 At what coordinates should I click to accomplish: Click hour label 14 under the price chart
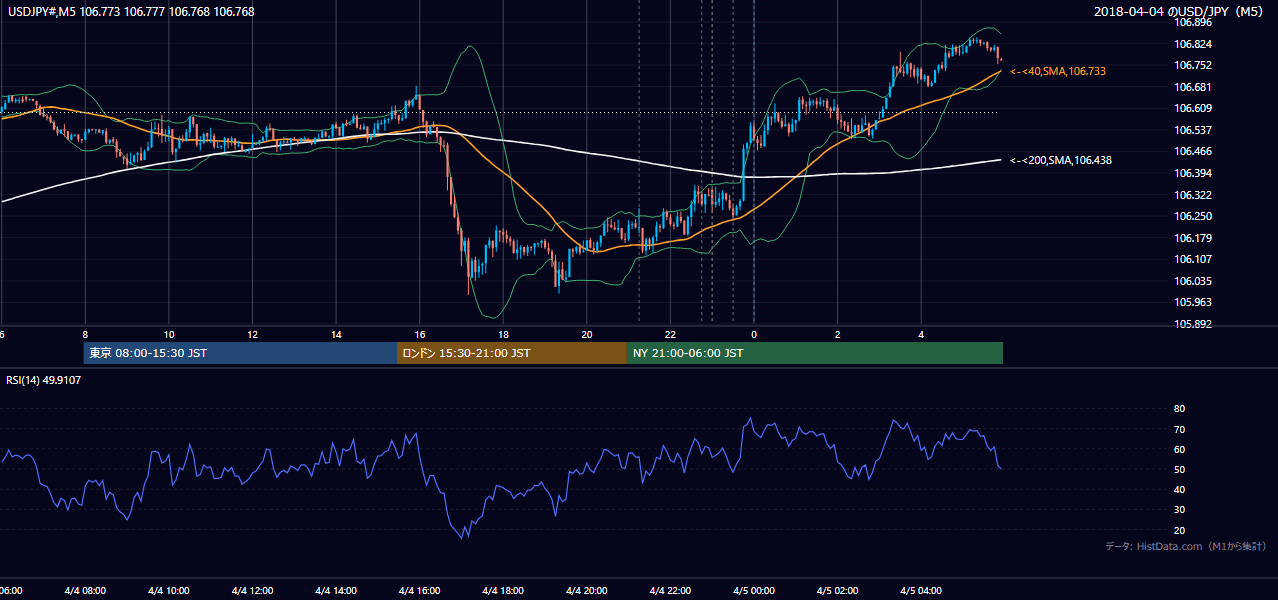336,335
